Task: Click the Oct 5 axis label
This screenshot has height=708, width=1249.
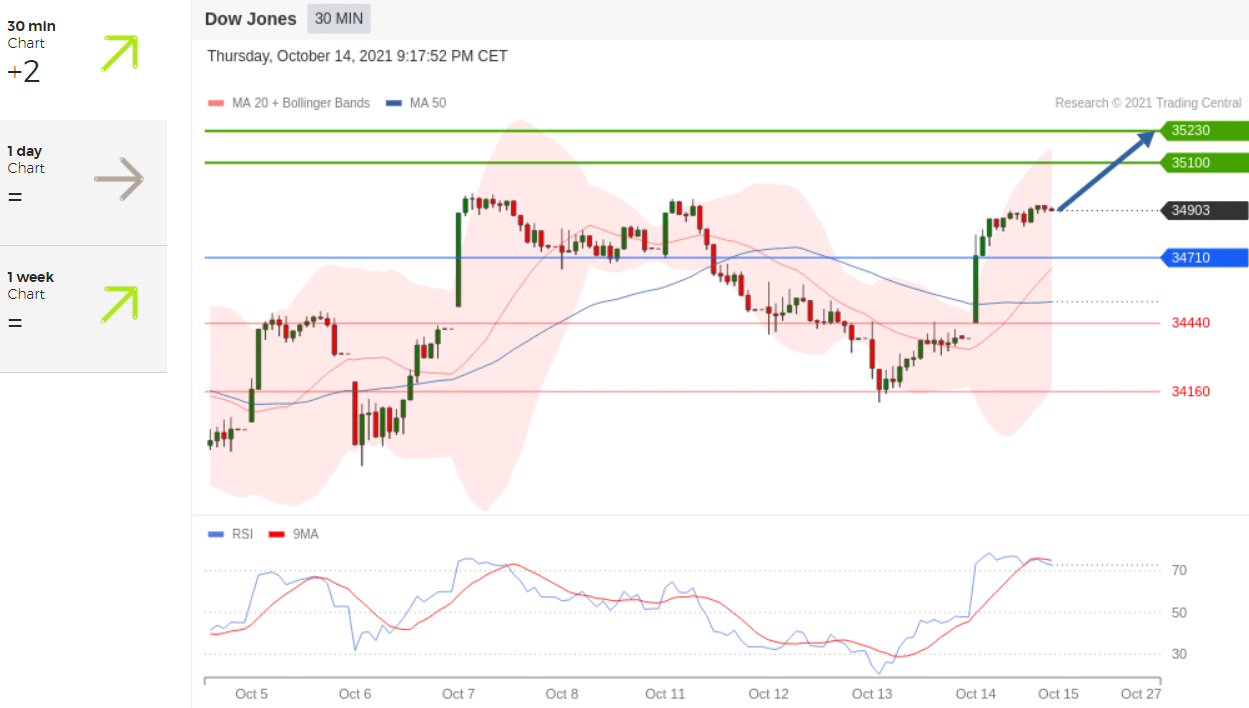Action: 251,694
